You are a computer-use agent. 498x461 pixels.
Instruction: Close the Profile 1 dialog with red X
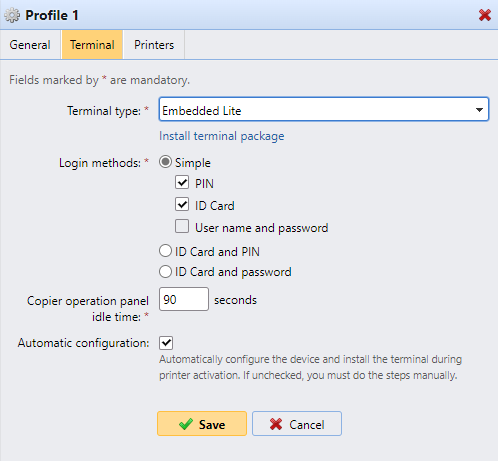(485, 15)
